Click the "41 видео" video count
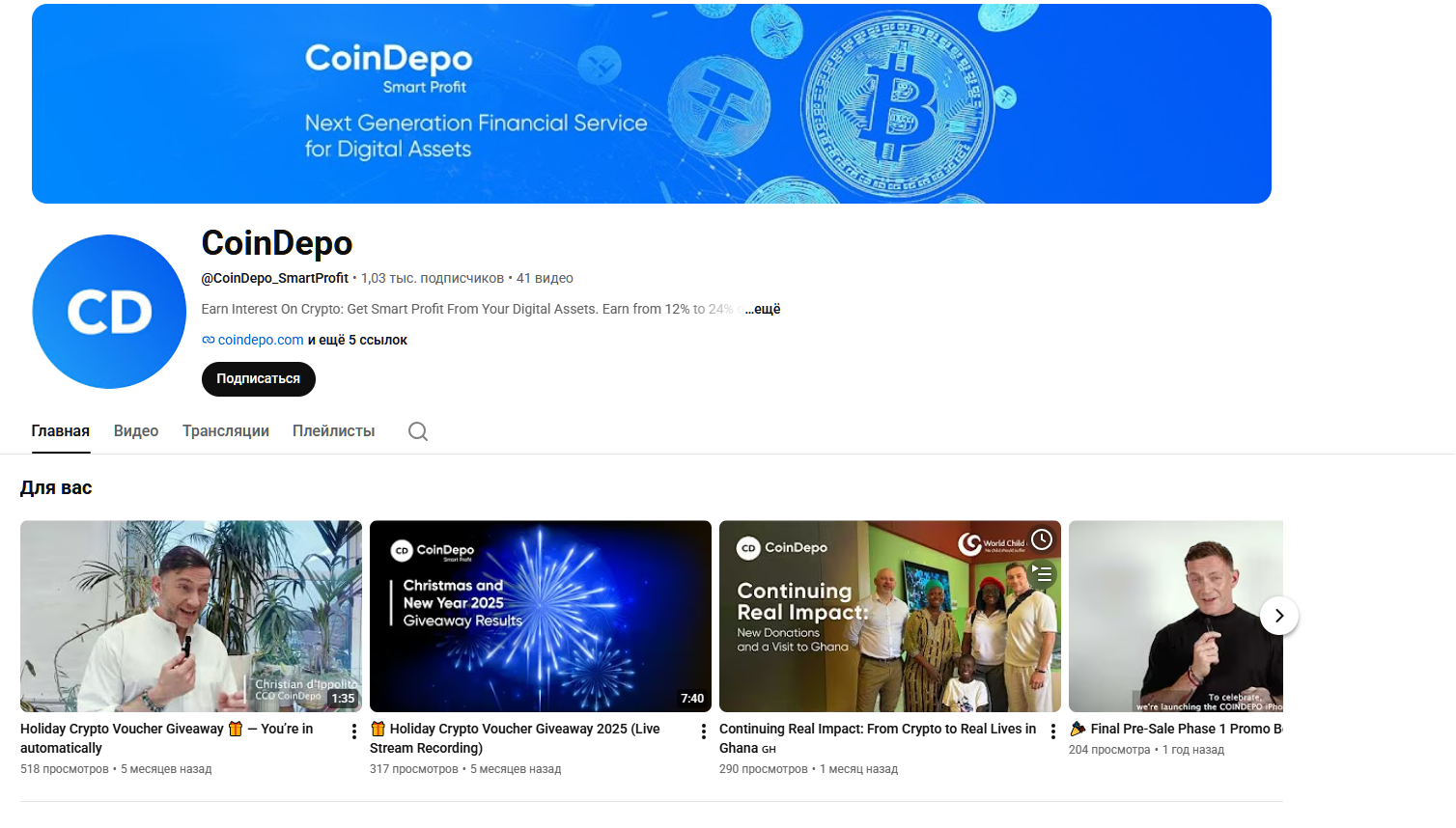The image size is (1456, 828). tap(545, 278)
